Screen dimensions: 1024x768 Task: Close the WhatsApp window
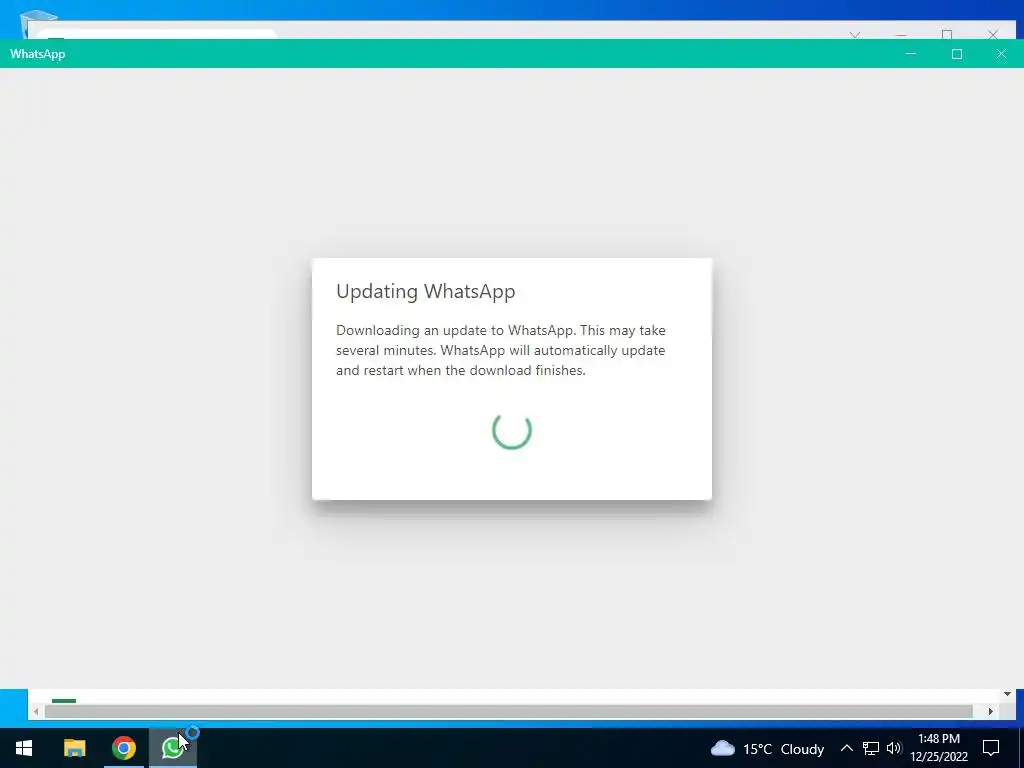pyautogui.click(x=1001, y=54)
